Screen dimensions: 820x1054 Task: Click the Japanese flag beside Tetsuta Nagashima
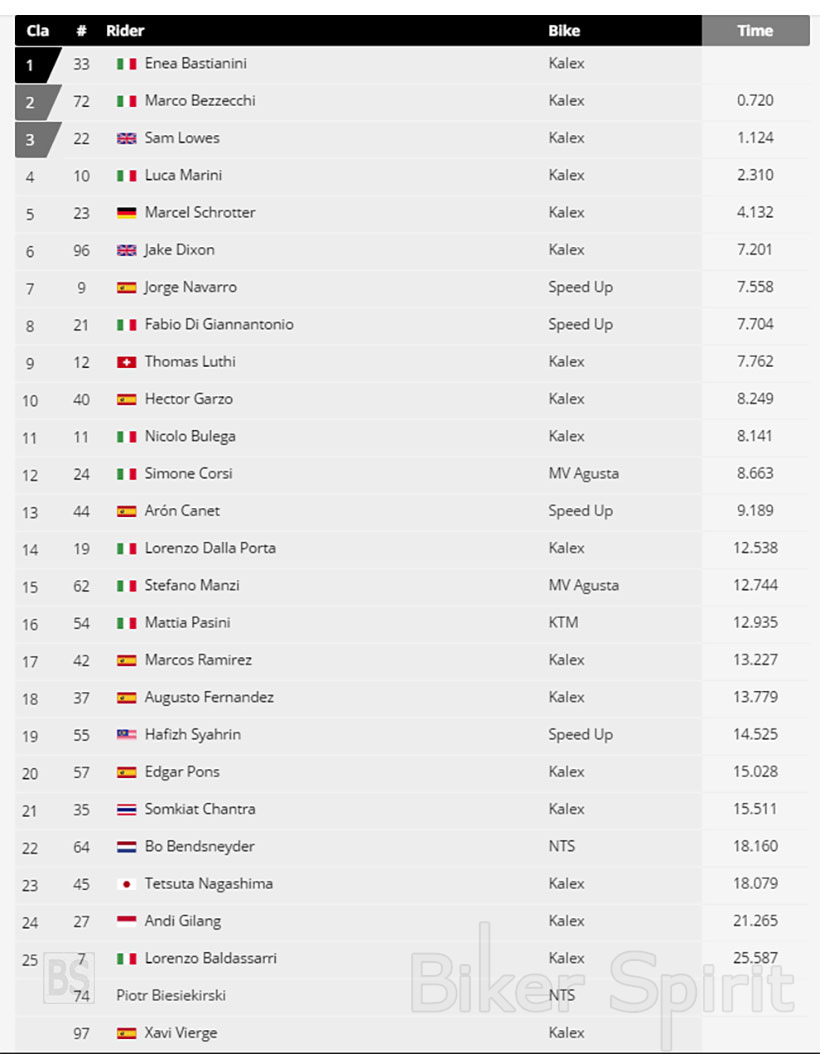[126, 884]
